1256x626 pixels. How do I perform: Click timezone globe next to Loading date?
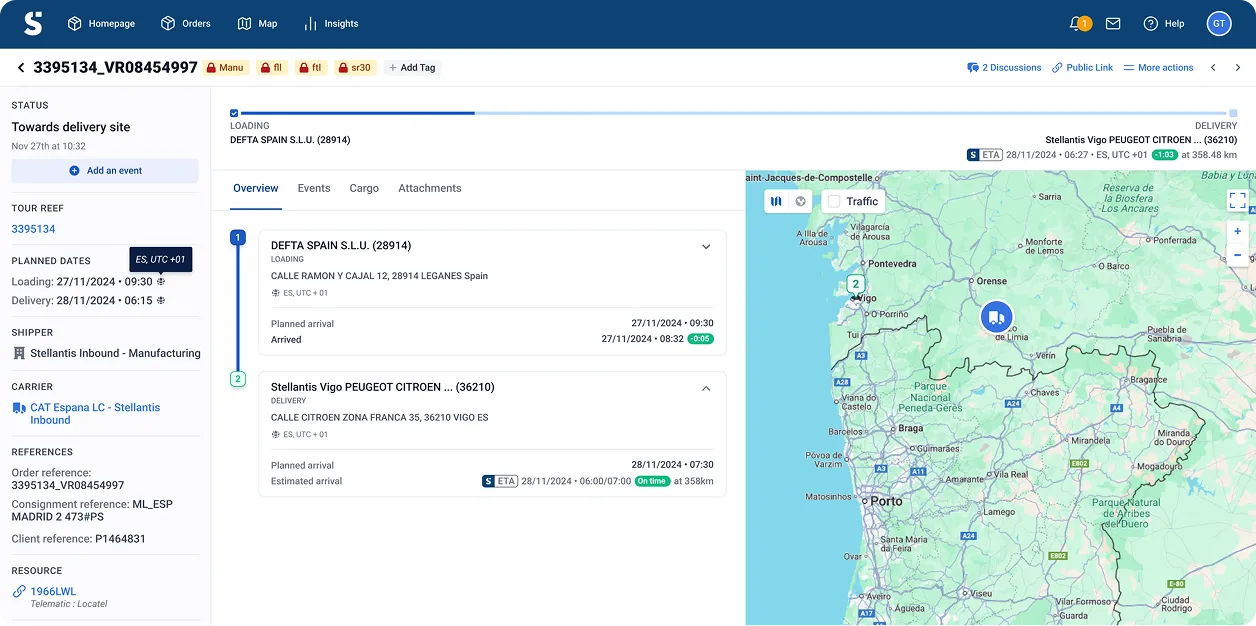click(x=161, y=282)
